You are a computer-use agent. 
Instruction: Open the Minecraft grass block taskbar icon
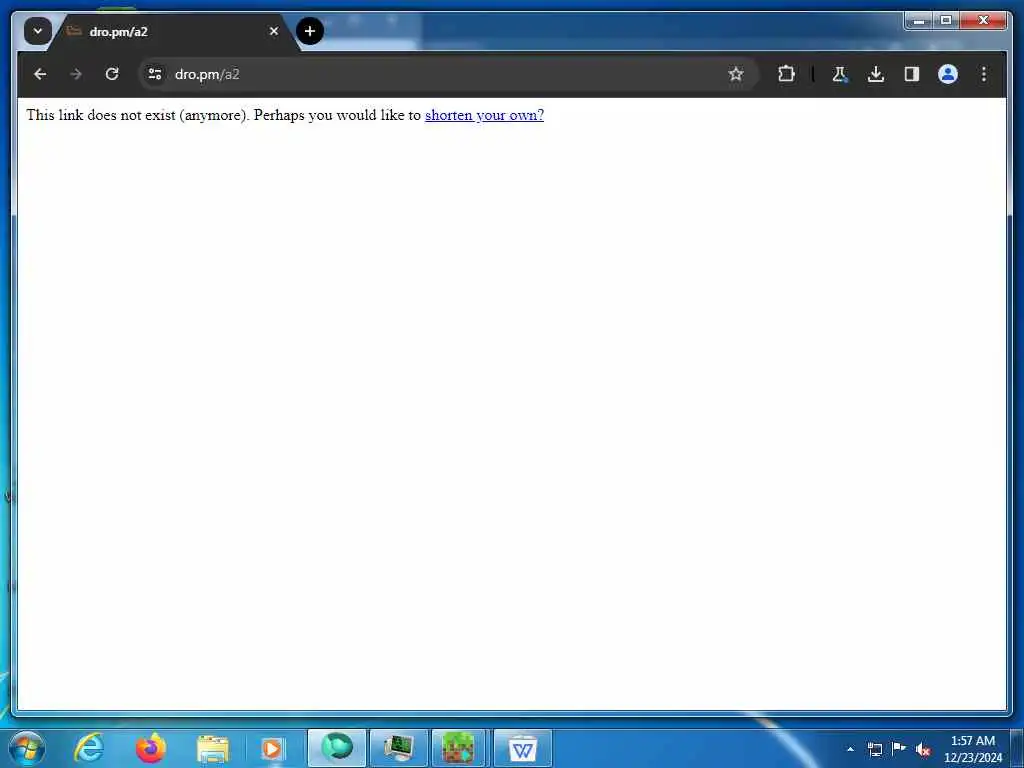click(458, 748)
